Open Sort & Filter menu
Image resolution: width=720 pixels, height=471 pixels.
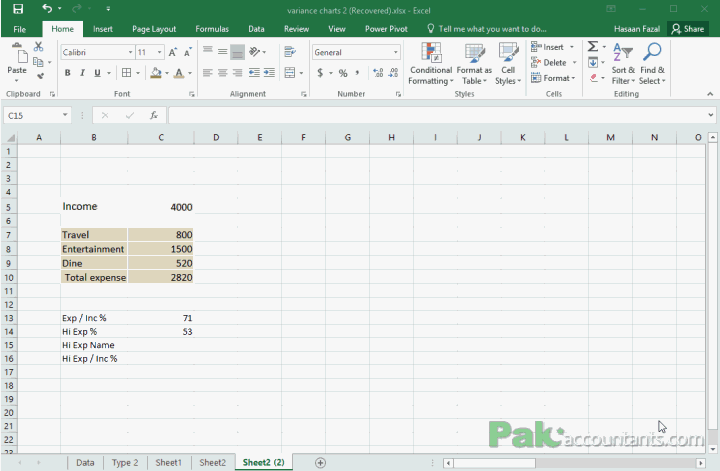[x=623, y=64]
